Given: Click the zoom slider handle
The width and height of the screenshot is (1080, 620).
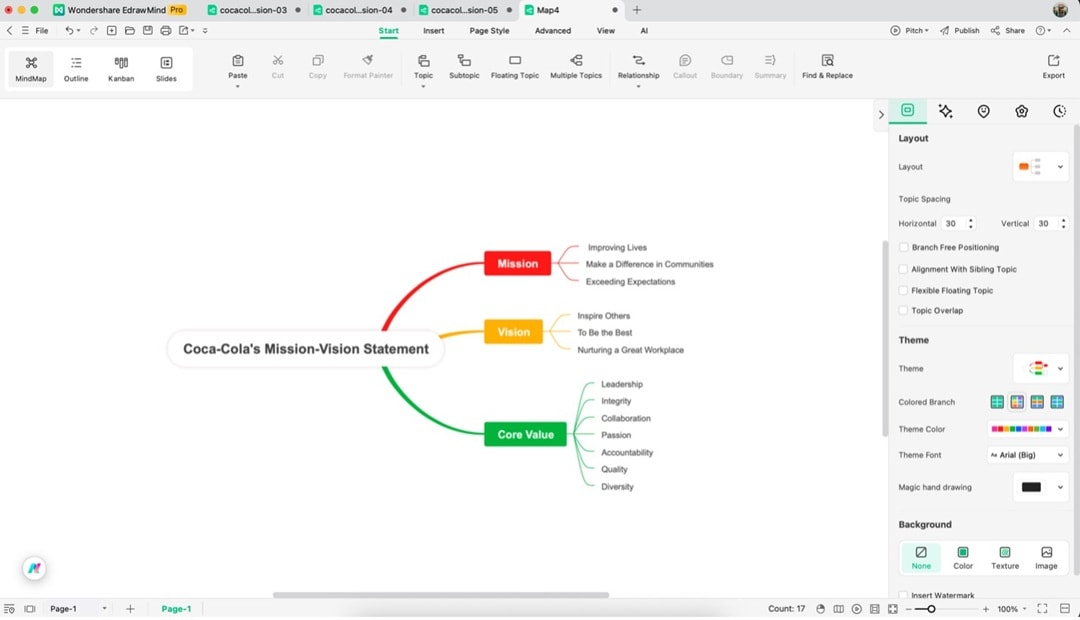Looking at the screenshot, I should [931, 609].
